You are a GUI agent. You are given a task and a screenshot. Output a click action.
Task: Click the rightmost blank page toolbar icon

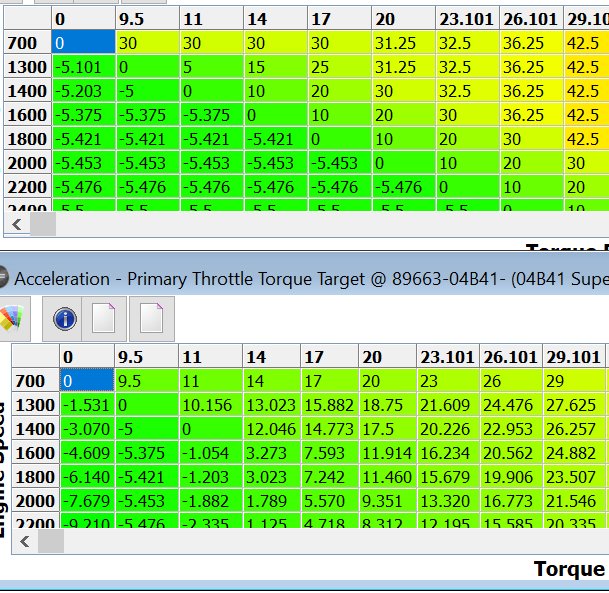[x=151, y=319]
